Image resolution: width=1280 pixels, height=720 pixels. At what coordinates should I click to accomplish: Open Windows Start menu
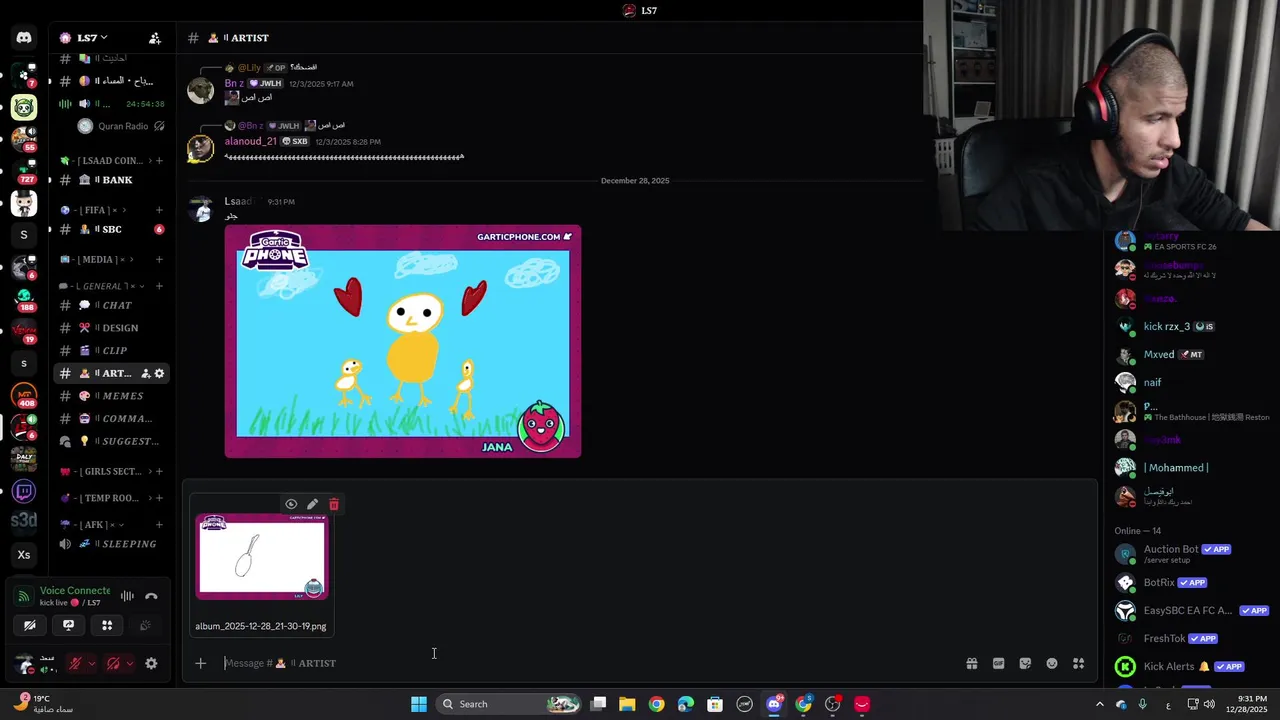pyautogui.click(x=419, y=704)
